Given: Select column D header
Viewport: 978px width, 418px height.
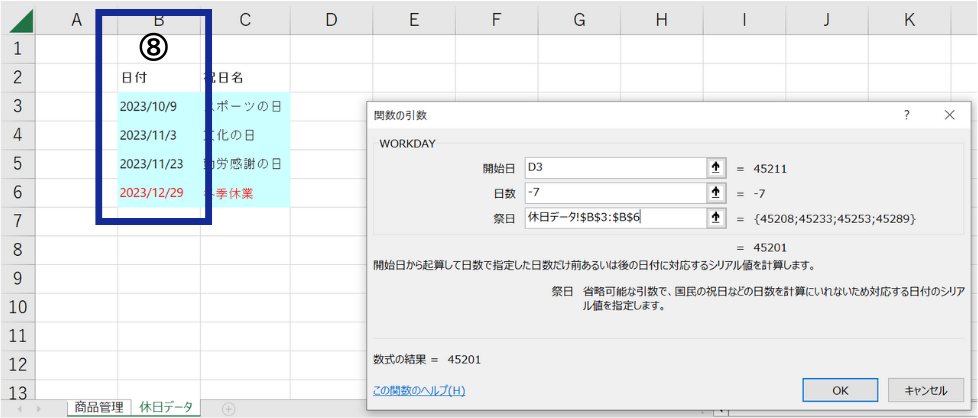Looking at the screenshot, I should pyautogui.click(x=331, y=19).
